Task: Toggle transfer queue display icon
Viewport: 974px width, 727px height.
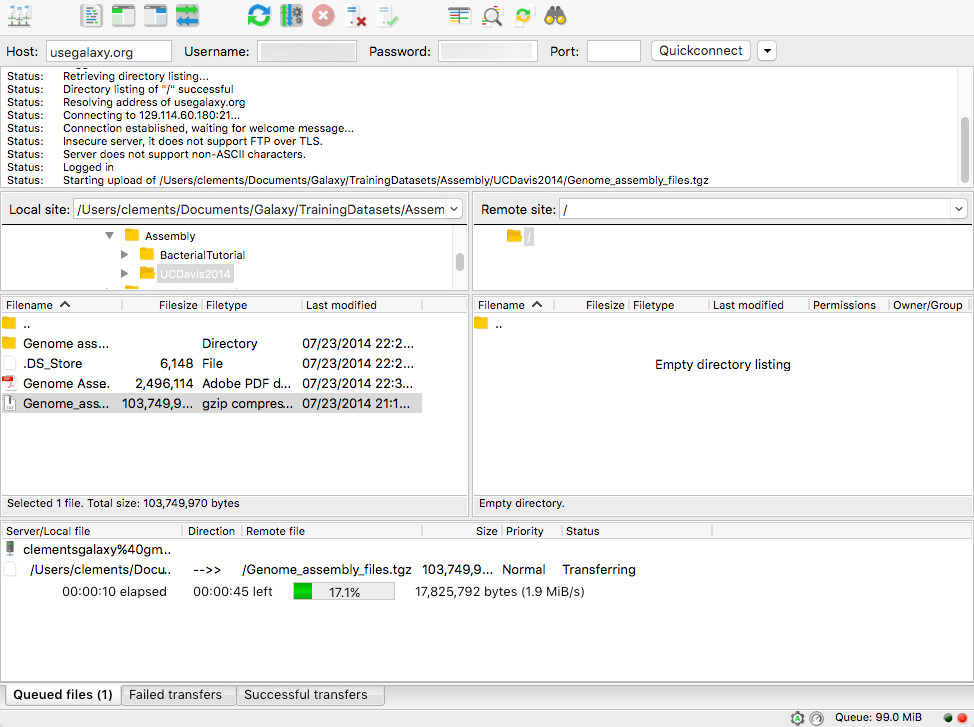Action: pyautogui.click(x=187, y=16)
